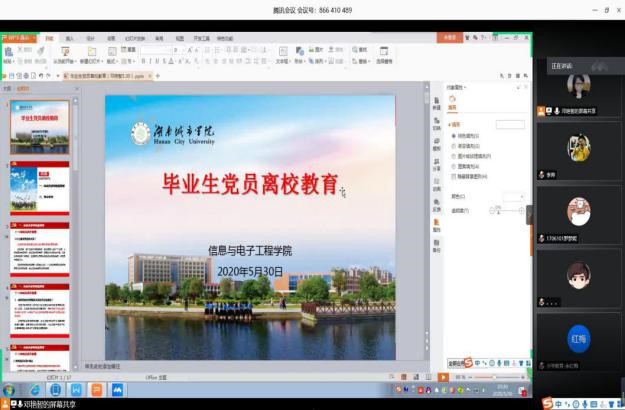This screenshot has height=410, width=625.
Task: Click the Bold formatting icon in the ribbon
Action: click(x=144, y=60)
